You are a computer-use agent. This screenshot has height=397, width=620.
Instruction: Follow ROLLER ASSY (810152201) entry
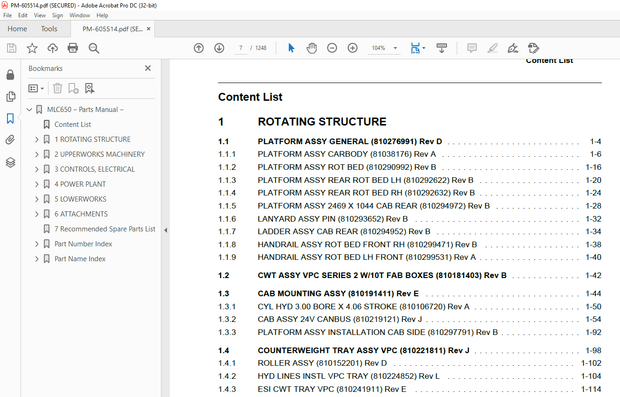pos(322,363)
